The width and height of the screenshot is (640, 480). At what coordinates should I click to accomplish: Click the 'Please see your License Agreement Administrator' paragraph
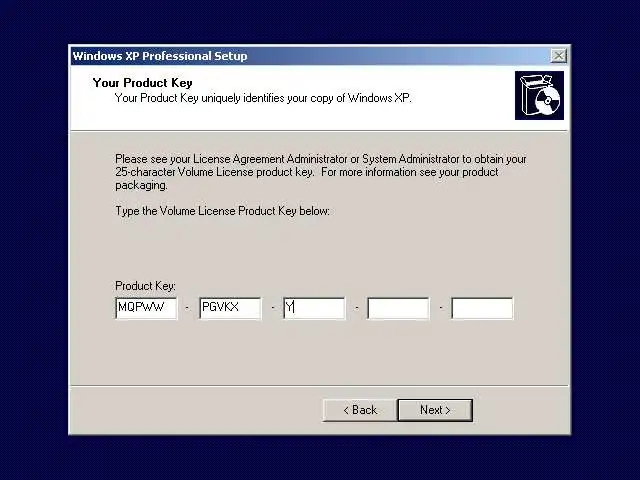click(x=321, y=172)
